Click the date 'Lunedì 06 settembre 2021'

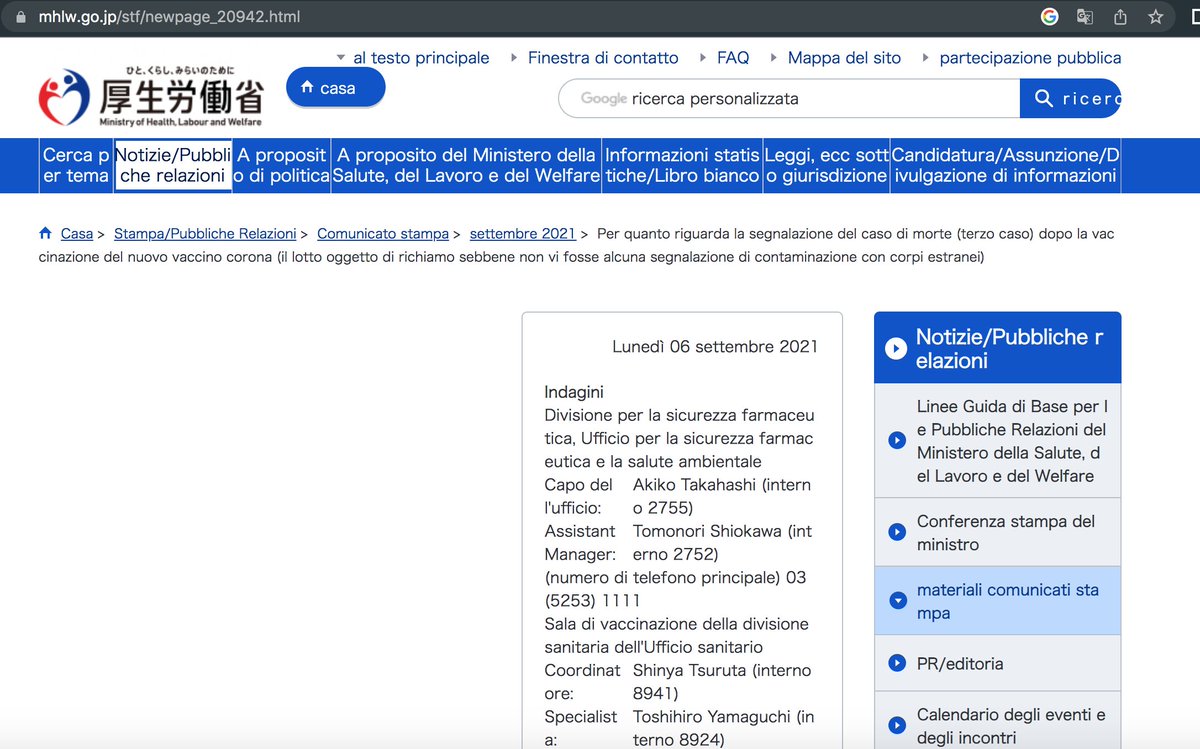click(x=715, y=346)
